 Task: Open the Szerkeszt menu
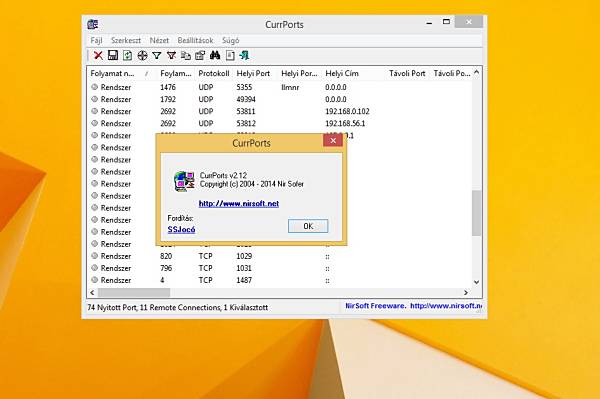126,41
